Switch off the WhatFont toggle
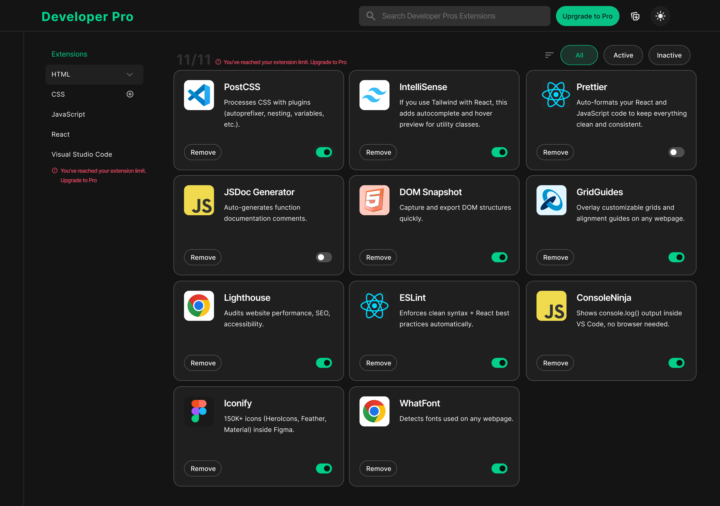Image resolution: width=720 pixels, height=506 pixels. pyautogui.click(x=499, y=468)
